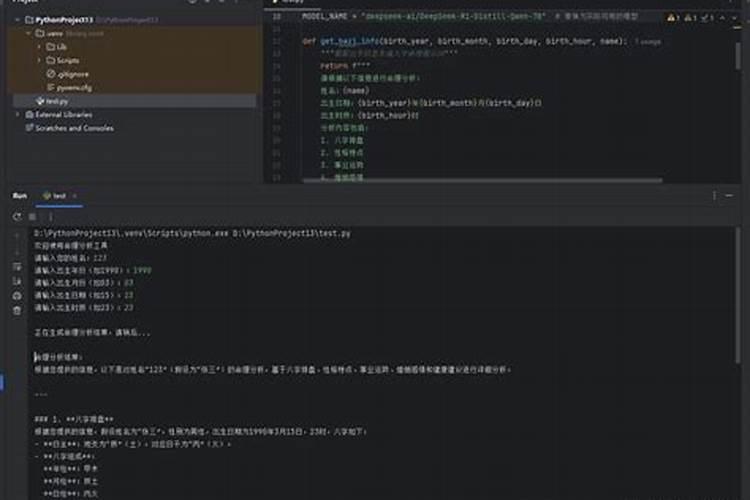Select the Lib folder row
This screenshot has height=500, width=750.
pos(134,47)
